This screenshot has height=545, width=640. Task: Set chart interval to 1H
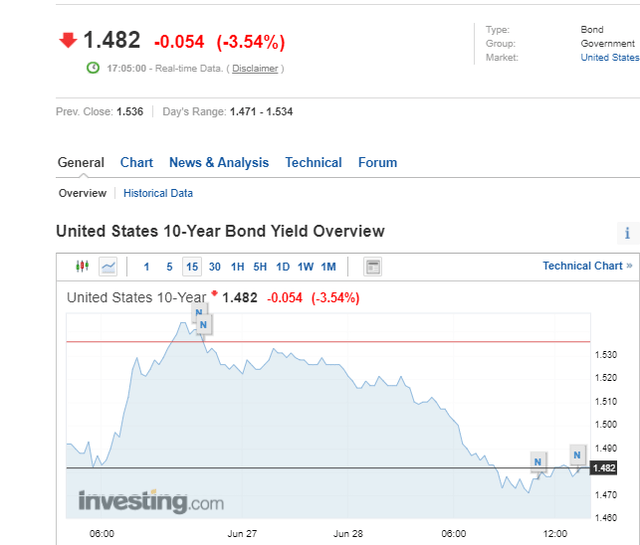(238, 267)
